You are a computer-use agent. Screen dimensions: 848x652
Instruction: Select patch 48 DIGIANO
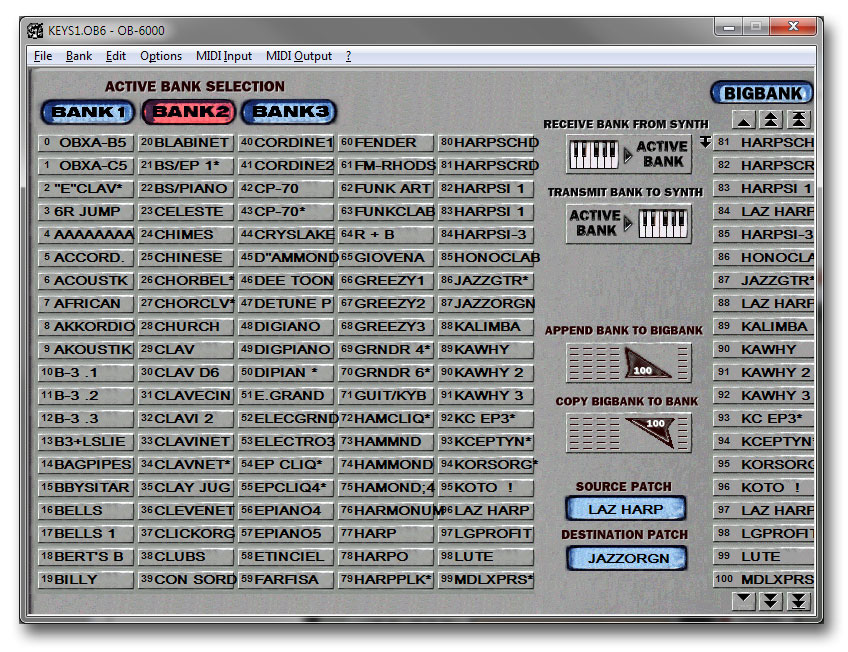tap(286, 327)
